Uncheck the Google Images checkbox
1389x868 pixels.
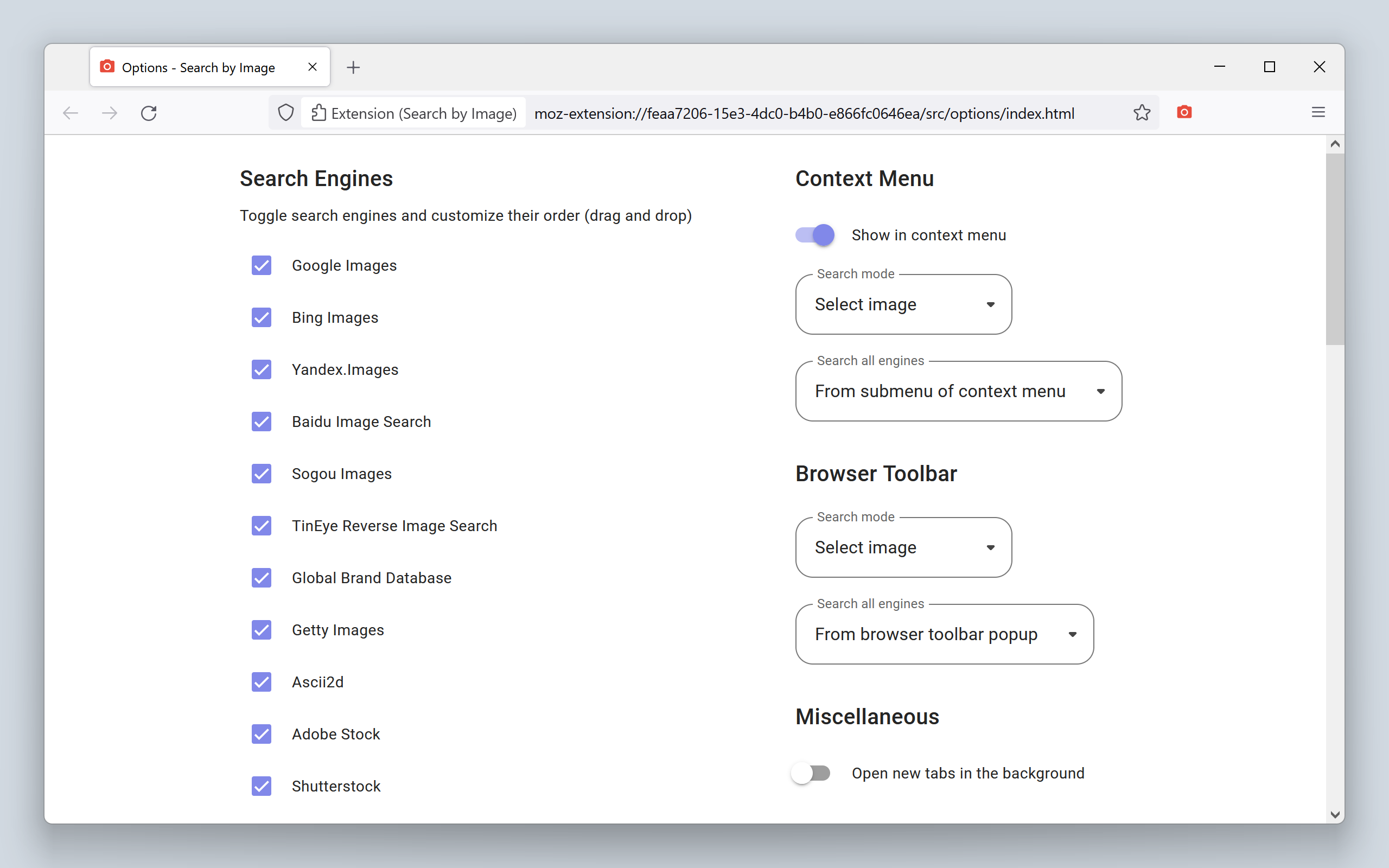(x=262, y=265)
